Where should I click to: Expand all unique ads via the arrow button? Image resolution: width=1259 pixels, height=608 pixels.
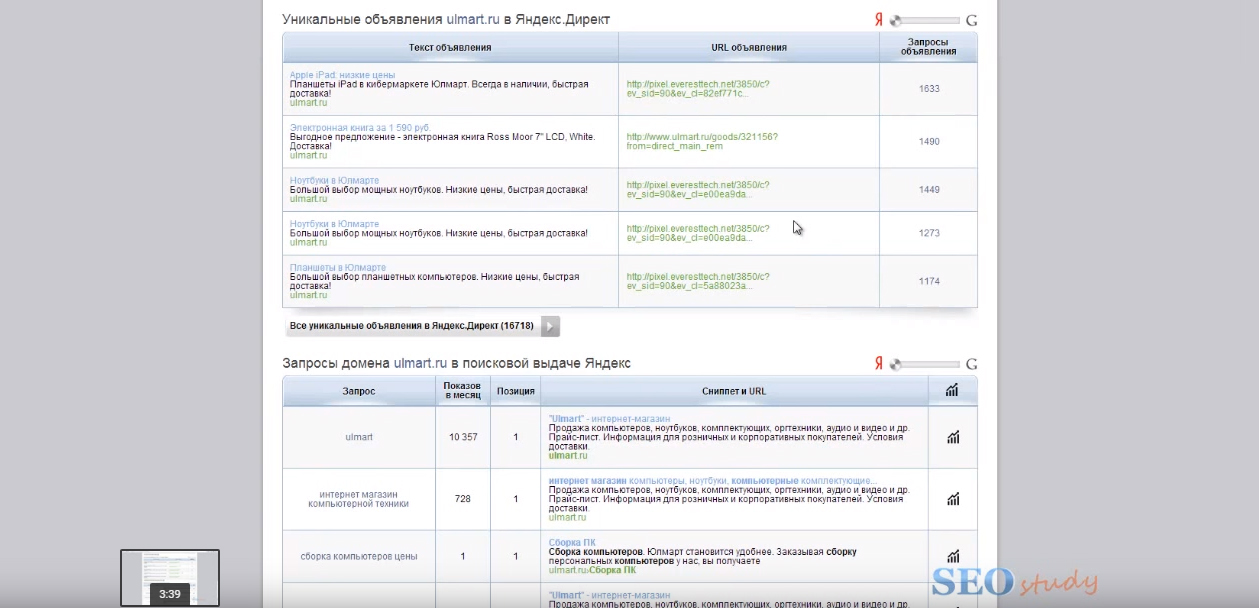(x=550, y=326)
